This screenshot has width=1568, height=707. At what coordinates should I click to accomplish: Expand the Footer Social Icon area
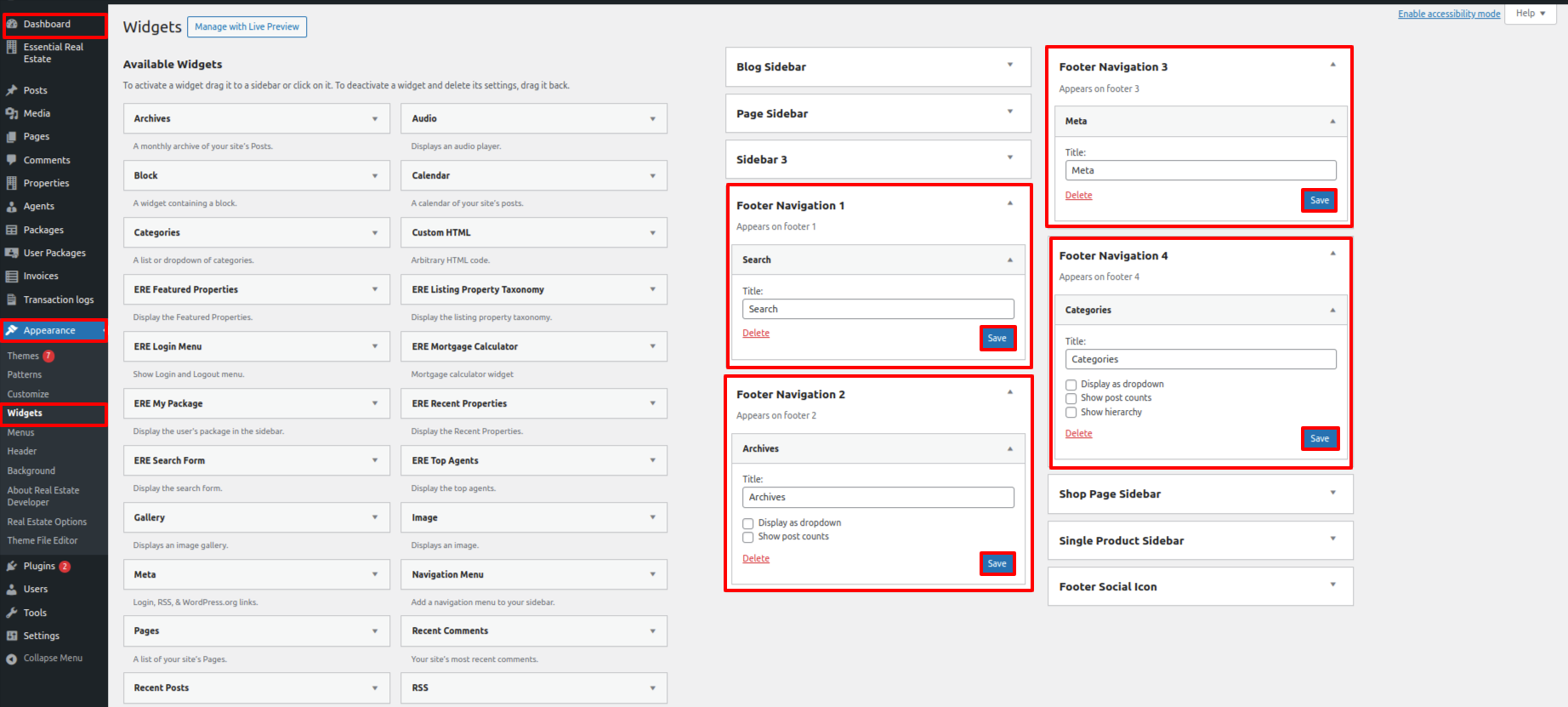coord(1332,585)
